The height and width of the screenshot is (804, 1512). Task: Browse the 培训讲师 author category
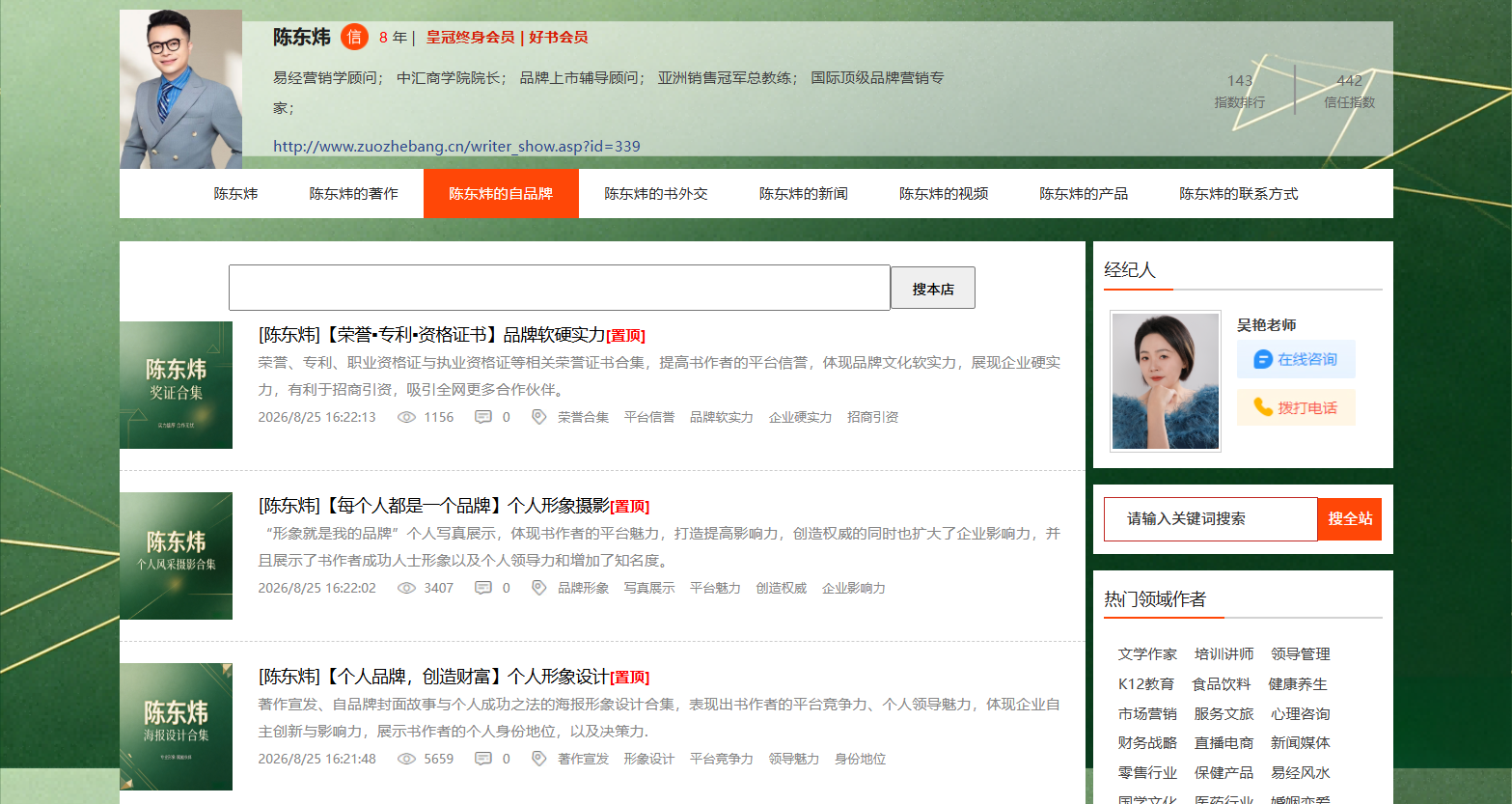tap(1224, 654)
